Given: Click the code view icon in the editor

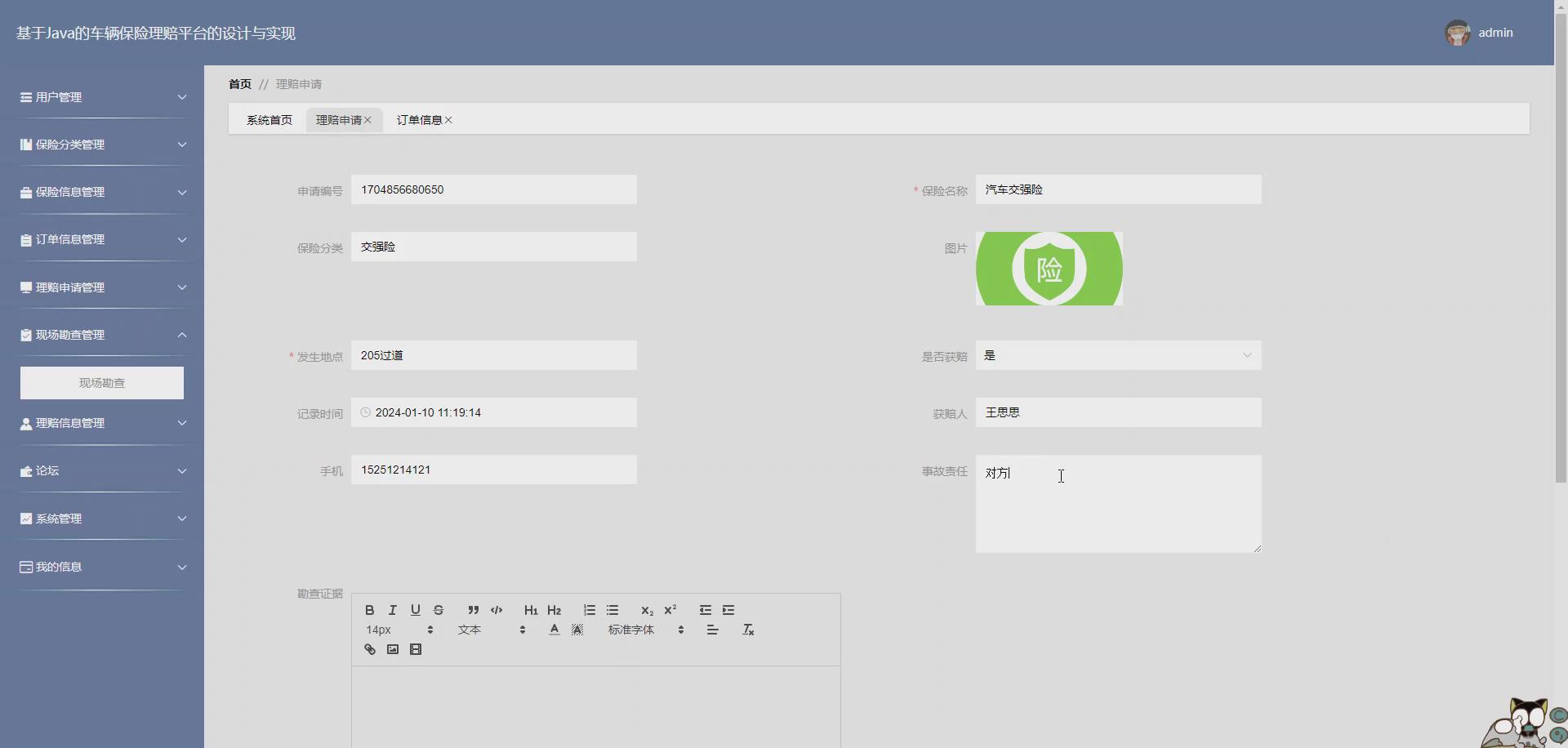Looking at the screenshot, I should click(x=497, y=609).
